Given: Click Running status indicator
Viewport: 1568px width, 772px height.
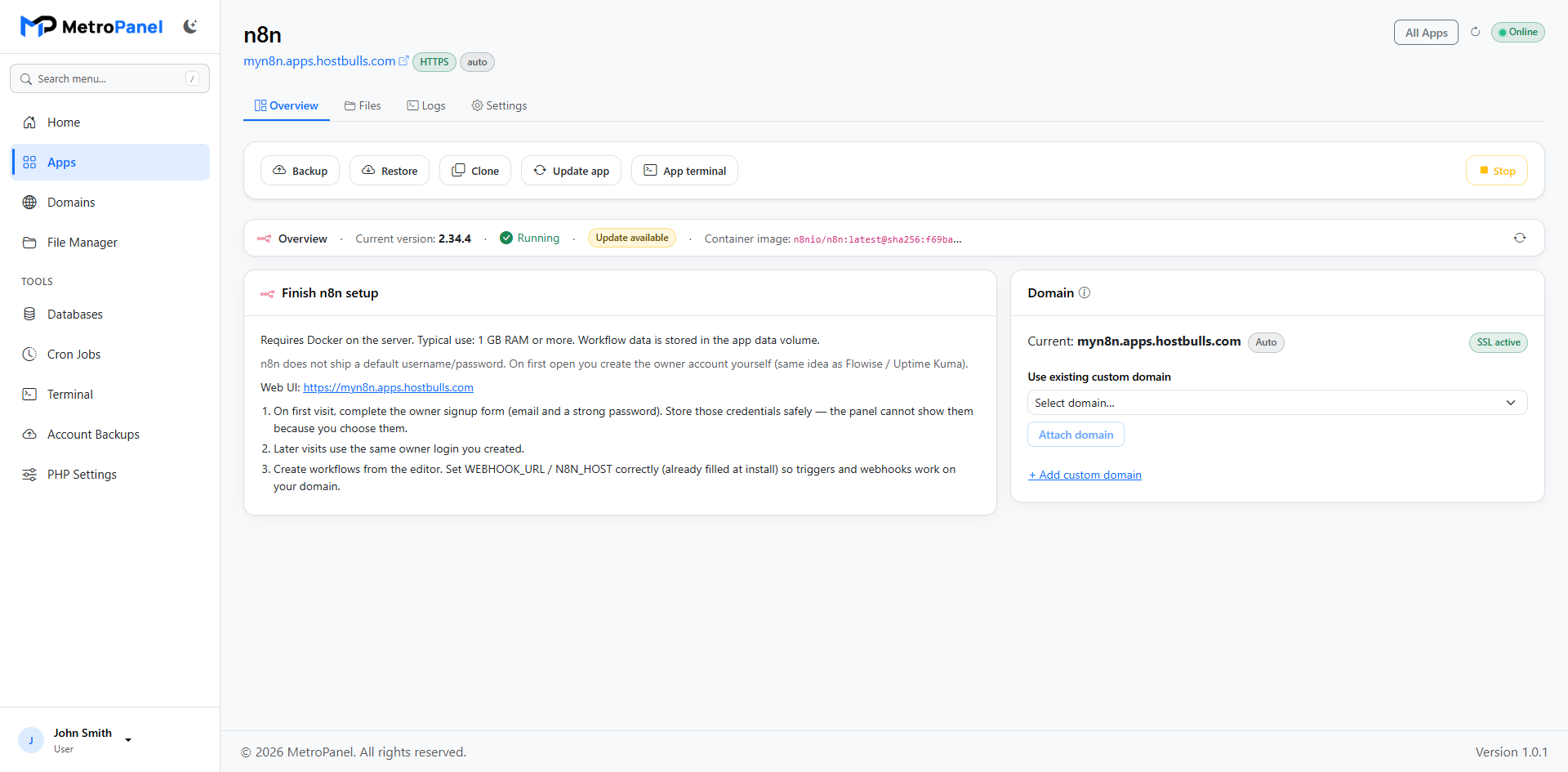Looking at the screenshot, I should click(x=529, y=238).
